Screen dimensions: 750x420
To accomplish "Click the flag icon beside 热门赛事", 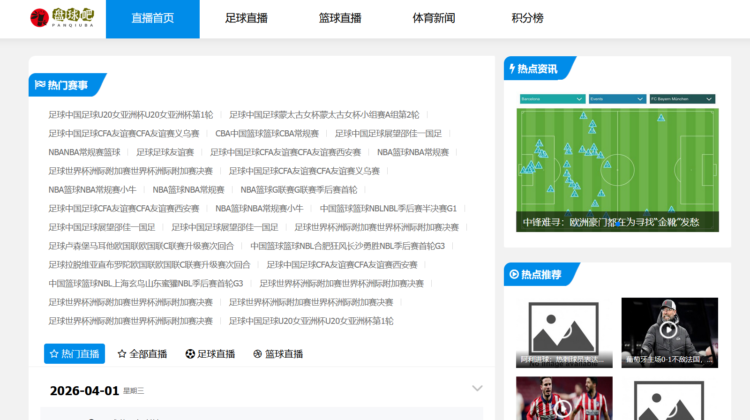I will (x=40, y=85).
